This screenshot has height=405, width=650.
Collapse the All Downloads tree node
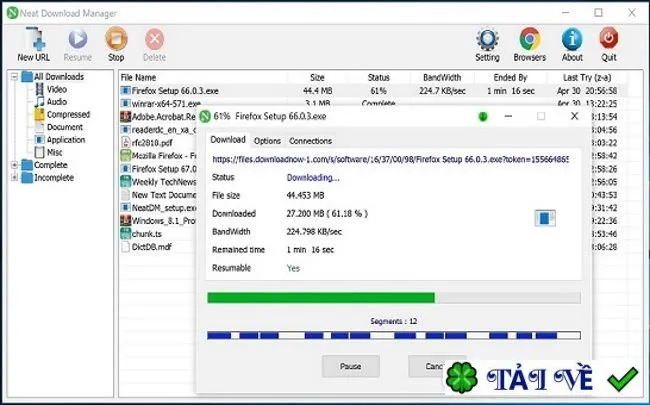click(x=15, y=77)
